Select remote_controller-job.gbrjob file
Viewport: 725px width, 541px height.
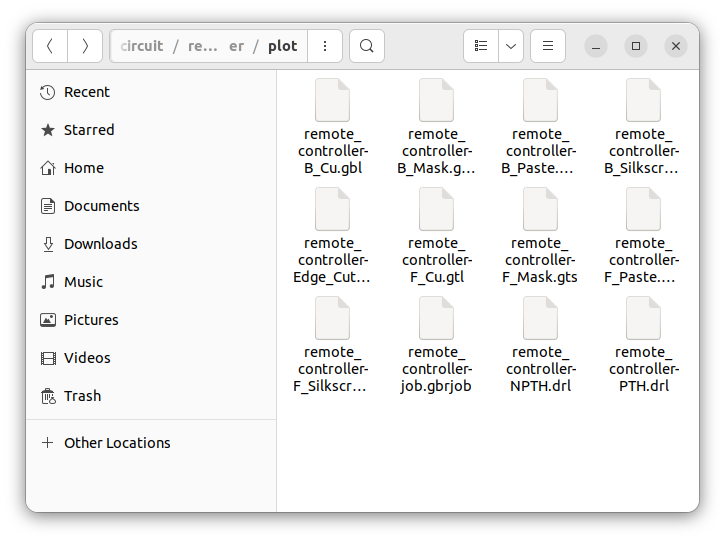pyautogui.click(x=436, y=345)
